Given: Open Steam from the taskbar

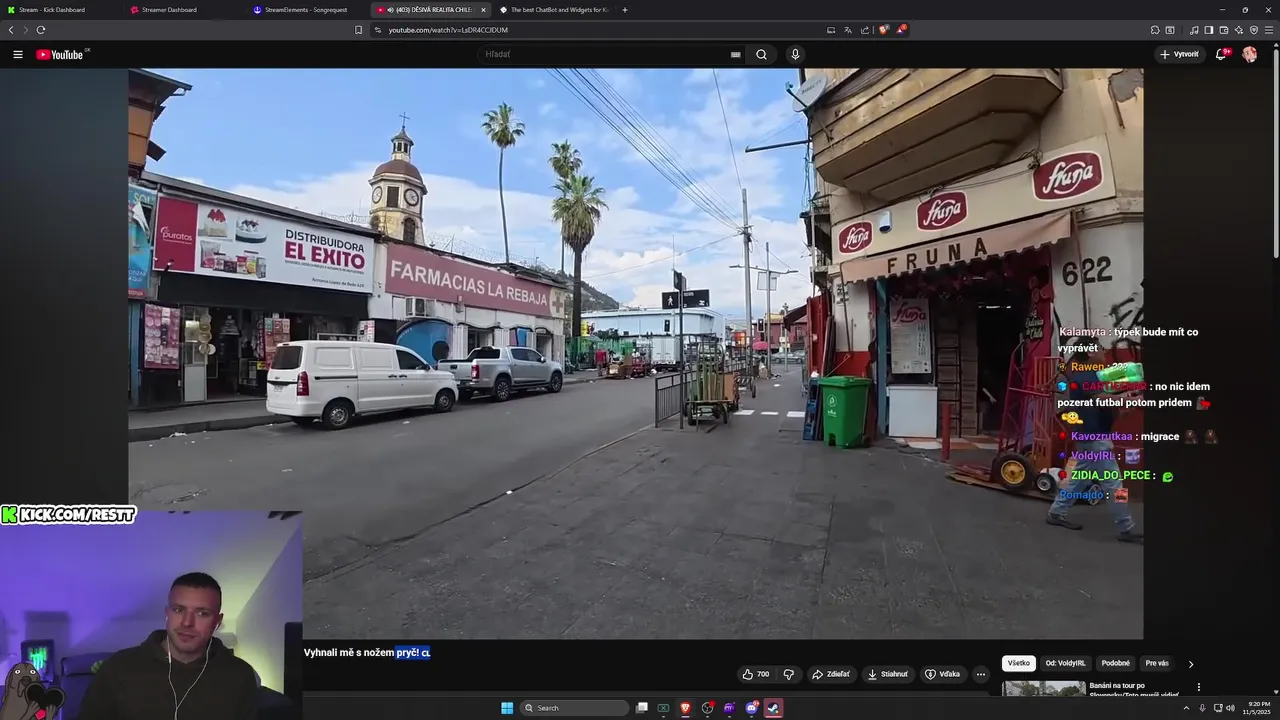Looking at the screenshot, I should (773, 708).
